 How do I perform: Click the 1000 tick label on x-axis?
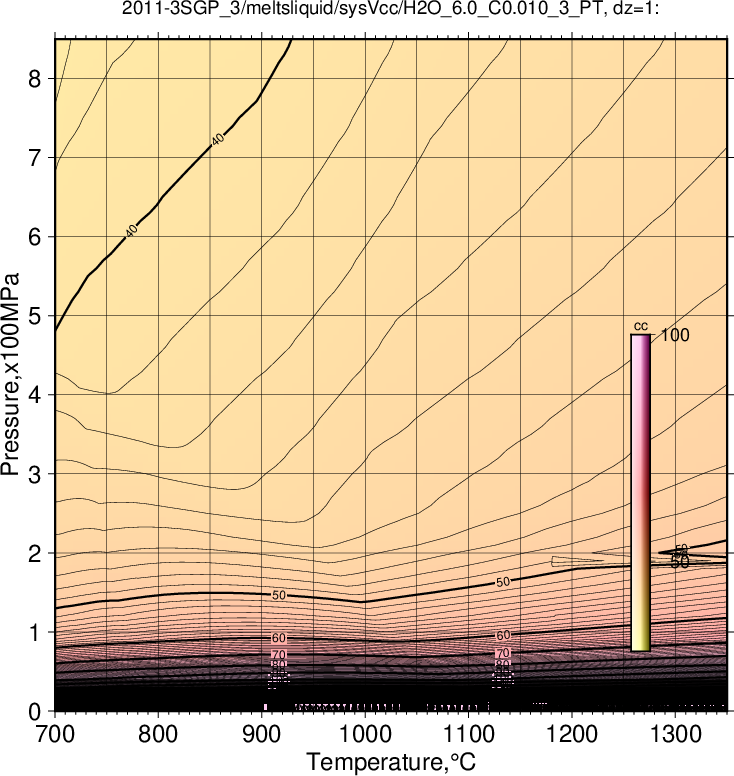pos(365,734)
